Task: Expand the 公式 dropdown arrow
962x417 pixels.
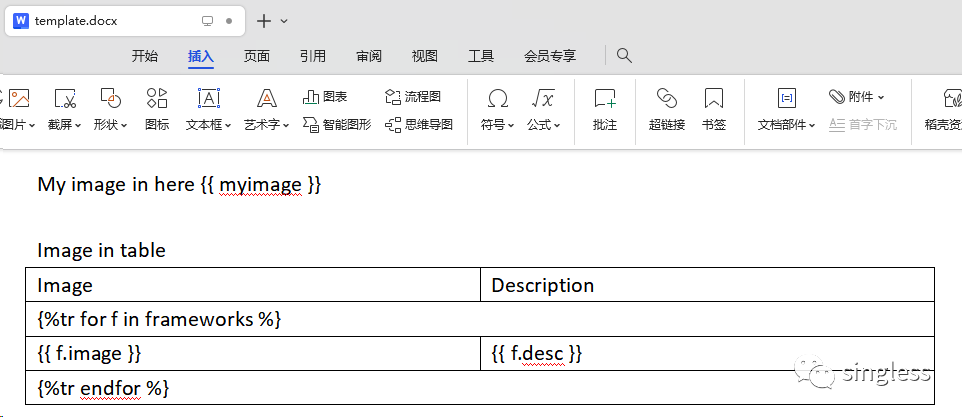Action: (557, 126)
